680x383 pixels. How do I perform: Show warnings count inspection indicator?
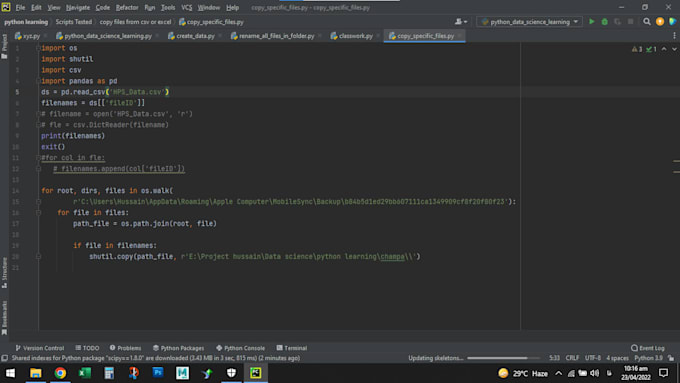[x=637, y=49]
